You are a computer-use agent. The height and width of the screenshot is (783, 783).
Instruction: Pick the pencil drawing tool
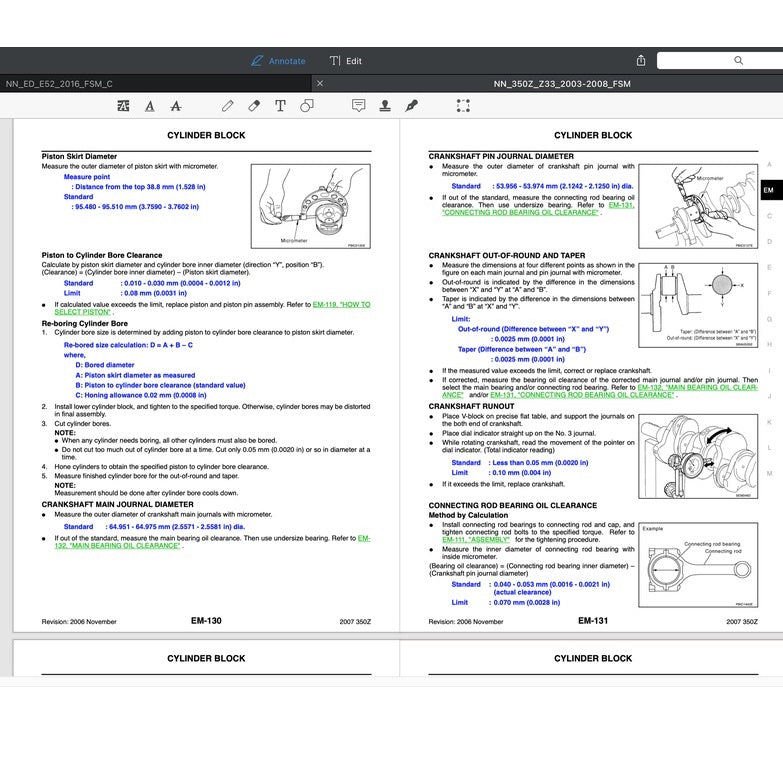(x=228, y=105)
